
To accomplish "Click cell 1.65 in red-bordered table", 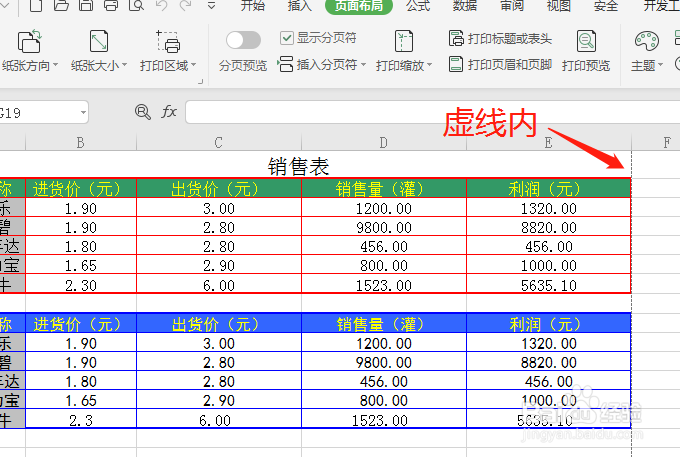I will [81, 265].
